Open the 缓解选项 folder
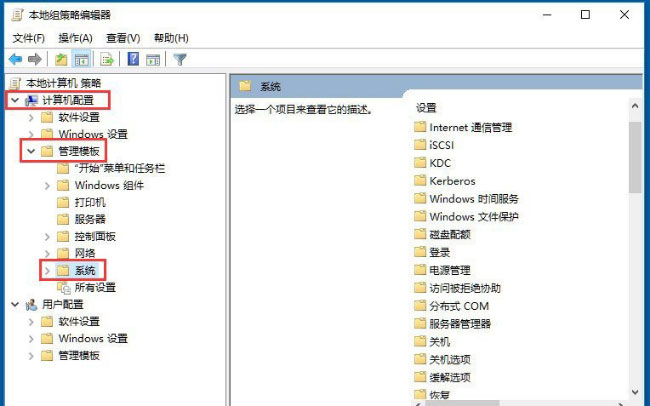The height and width of the screenshot is (406, 650). tap(442, 377)
